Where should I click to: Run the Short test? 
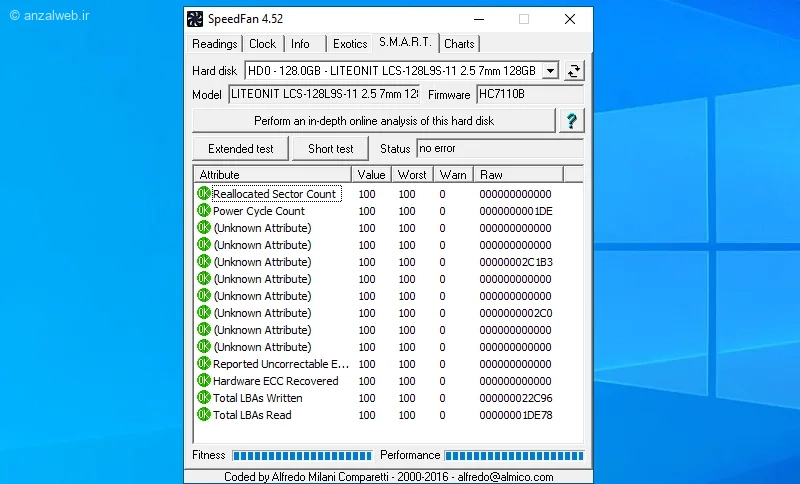(x=330, y=149)
